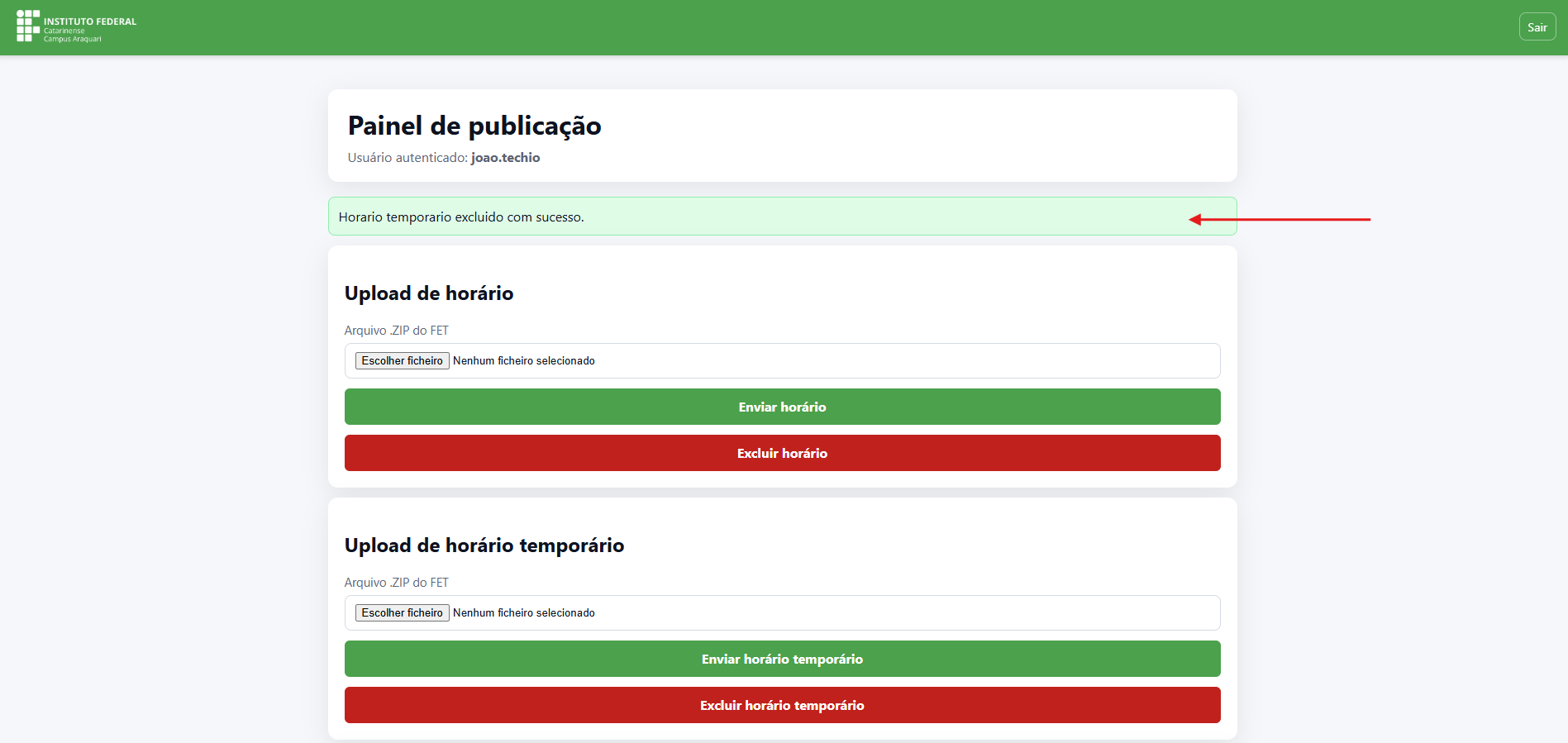Send with the Enviar horário temporário button
The image size is (1568, 743).
(783, 659)
